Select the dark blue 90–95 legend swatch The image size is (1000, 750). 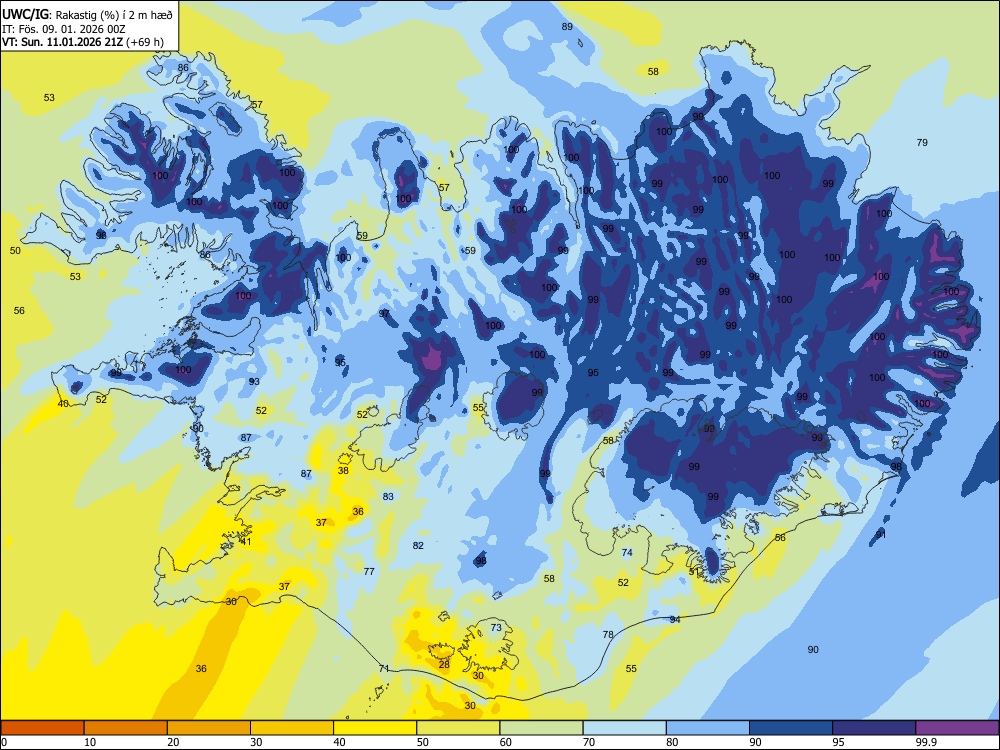(791, 728)
